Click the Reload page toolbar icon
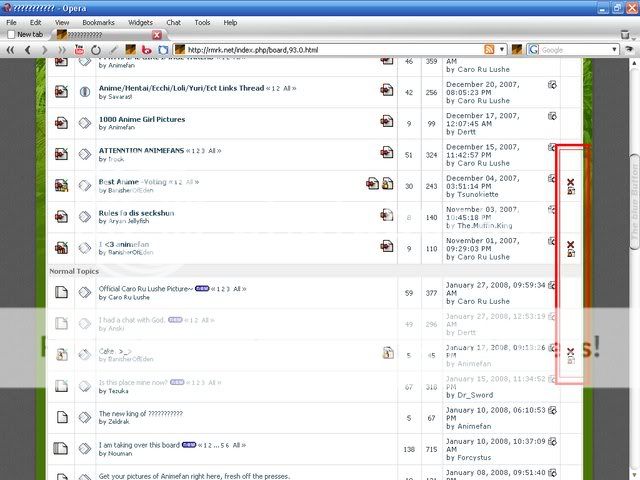 tap(96, 49)
